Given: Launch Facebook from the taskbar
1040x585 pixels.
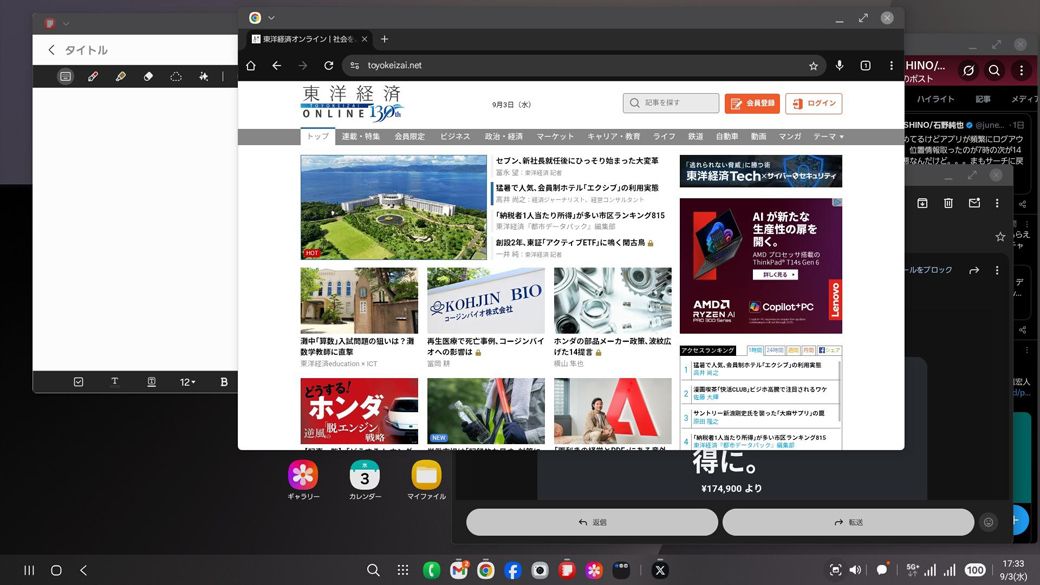Looking at the screenshot, I should pyautogui.click(x=513, y=570).
